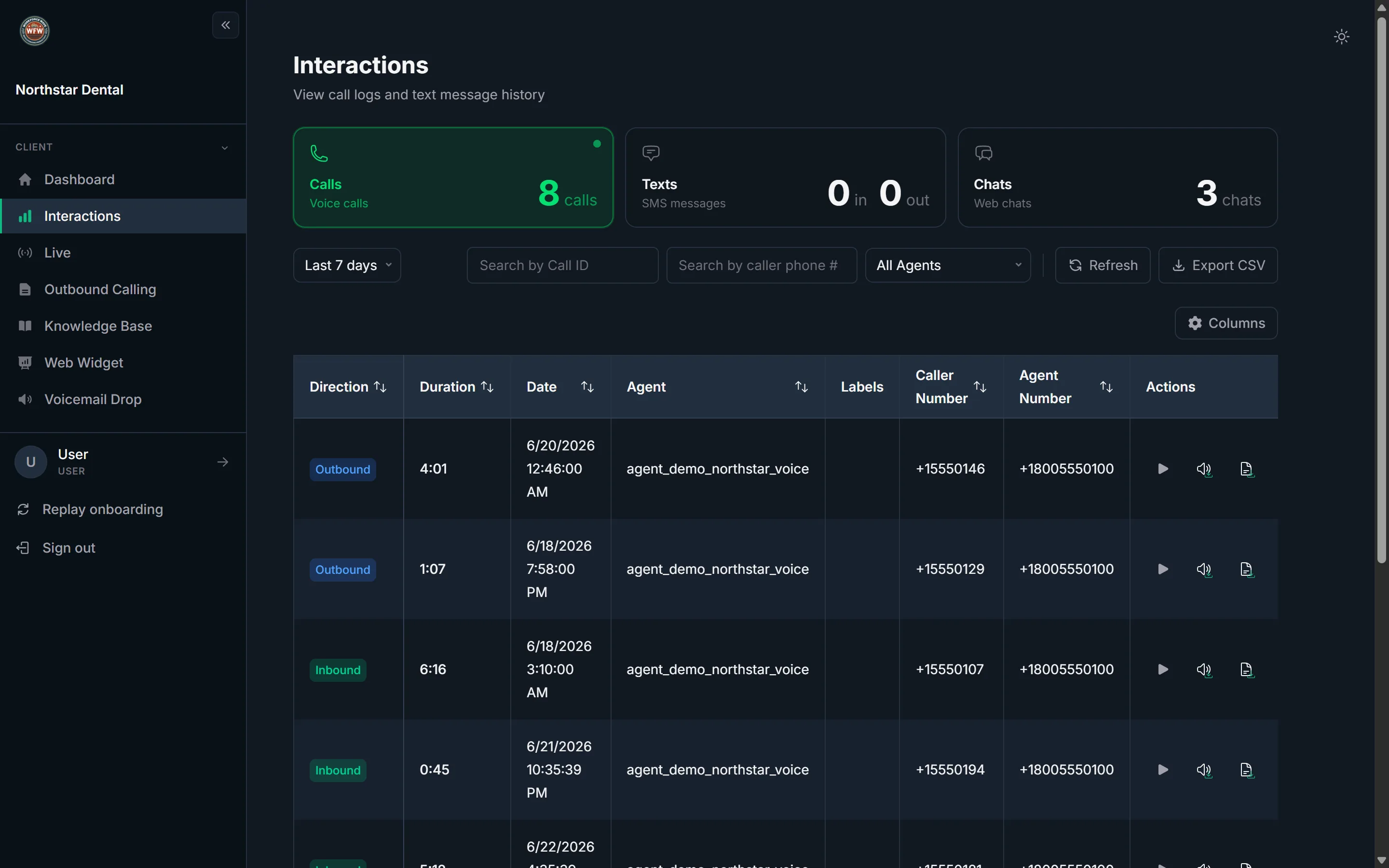Viewport: 1389px width, 868px height.
Task: Click the caller number +15550146
Action: click(950, 469)
